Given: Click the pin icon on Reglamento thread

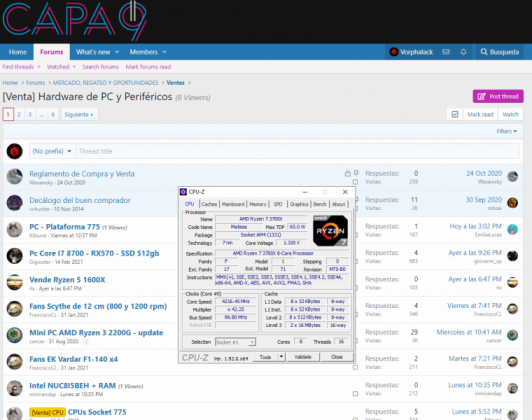Looking at the screenshot, I should point(356,173).
